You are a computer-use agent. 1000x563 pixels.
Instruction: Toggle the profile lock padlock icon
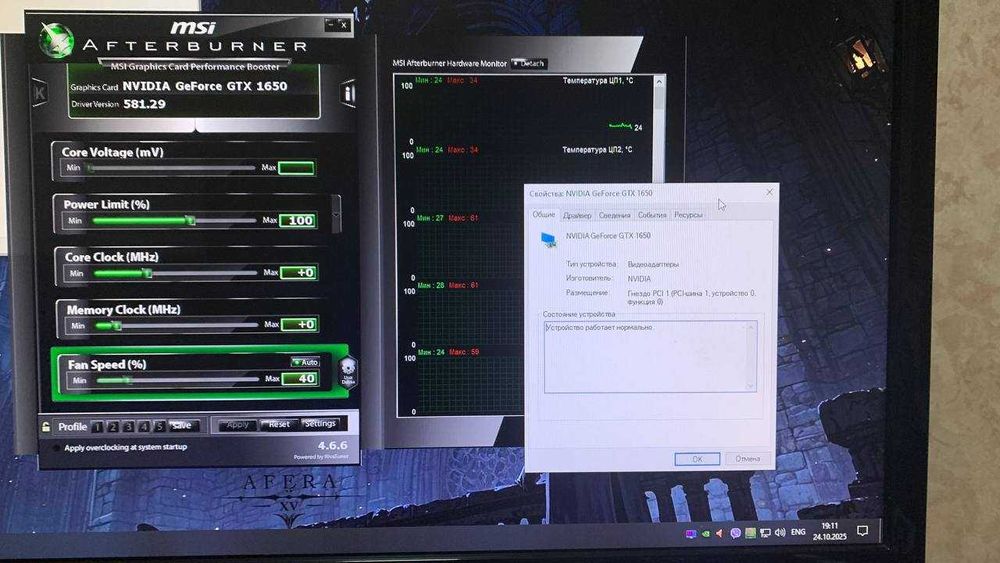[46, 427]
